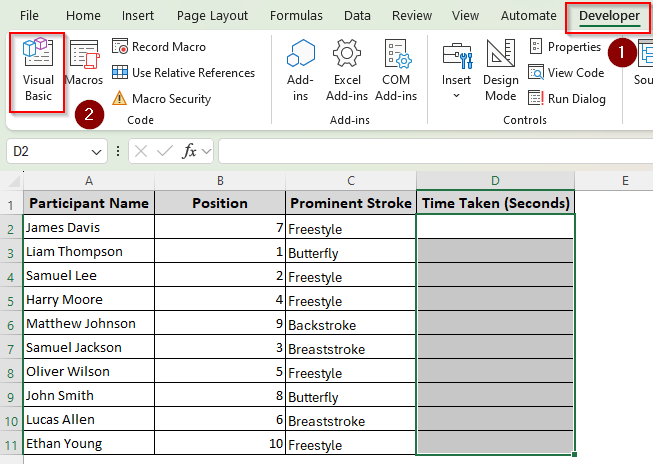Expand the dropdown next to fx
This screenshot has height=464, width=653.
click(x=206, y=151)
